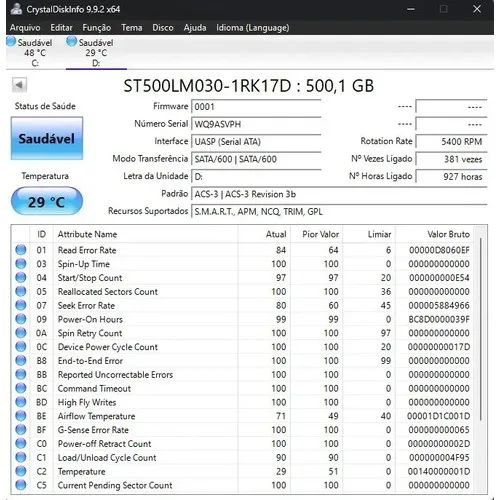
Task: Click the Valor Bruto column header
Action: pos(435,234)
